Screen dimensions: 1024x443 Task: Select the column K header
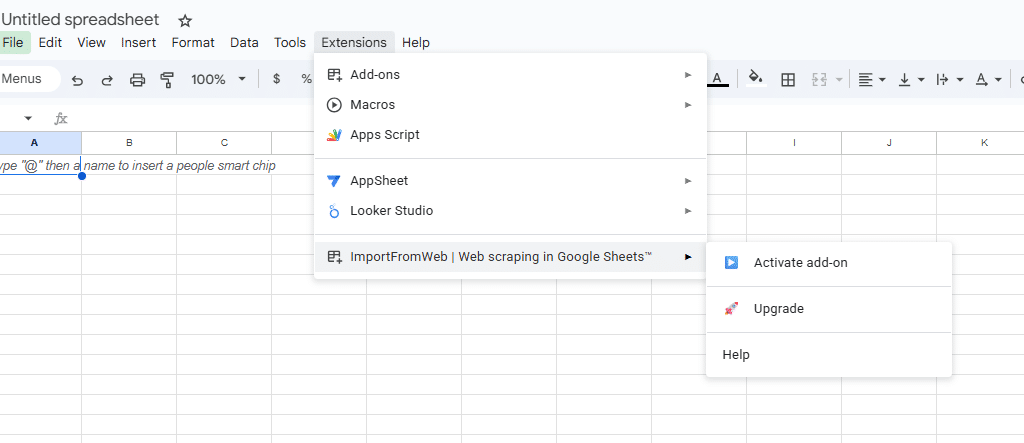coord(984,143)
